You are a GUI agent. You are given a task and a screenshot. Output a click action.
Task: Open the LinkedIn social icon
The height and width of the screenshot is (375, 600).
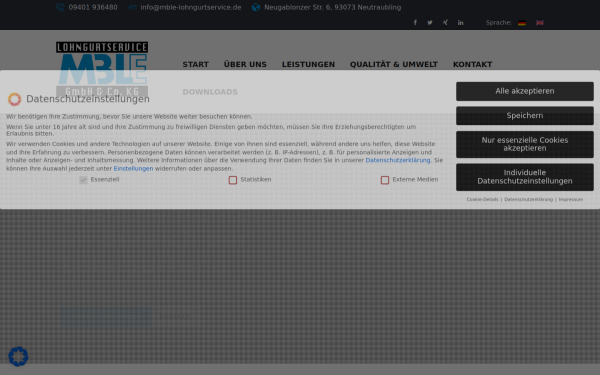pos(460,23)
